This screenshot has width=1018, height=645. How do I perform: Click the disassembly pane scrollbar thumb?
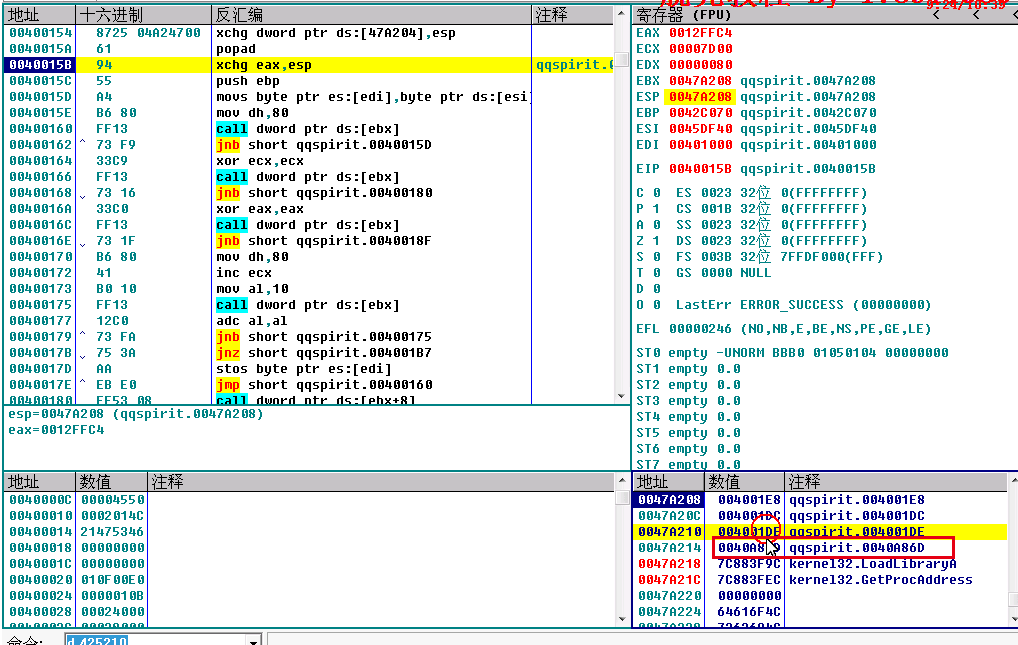[x=621, y=59]
